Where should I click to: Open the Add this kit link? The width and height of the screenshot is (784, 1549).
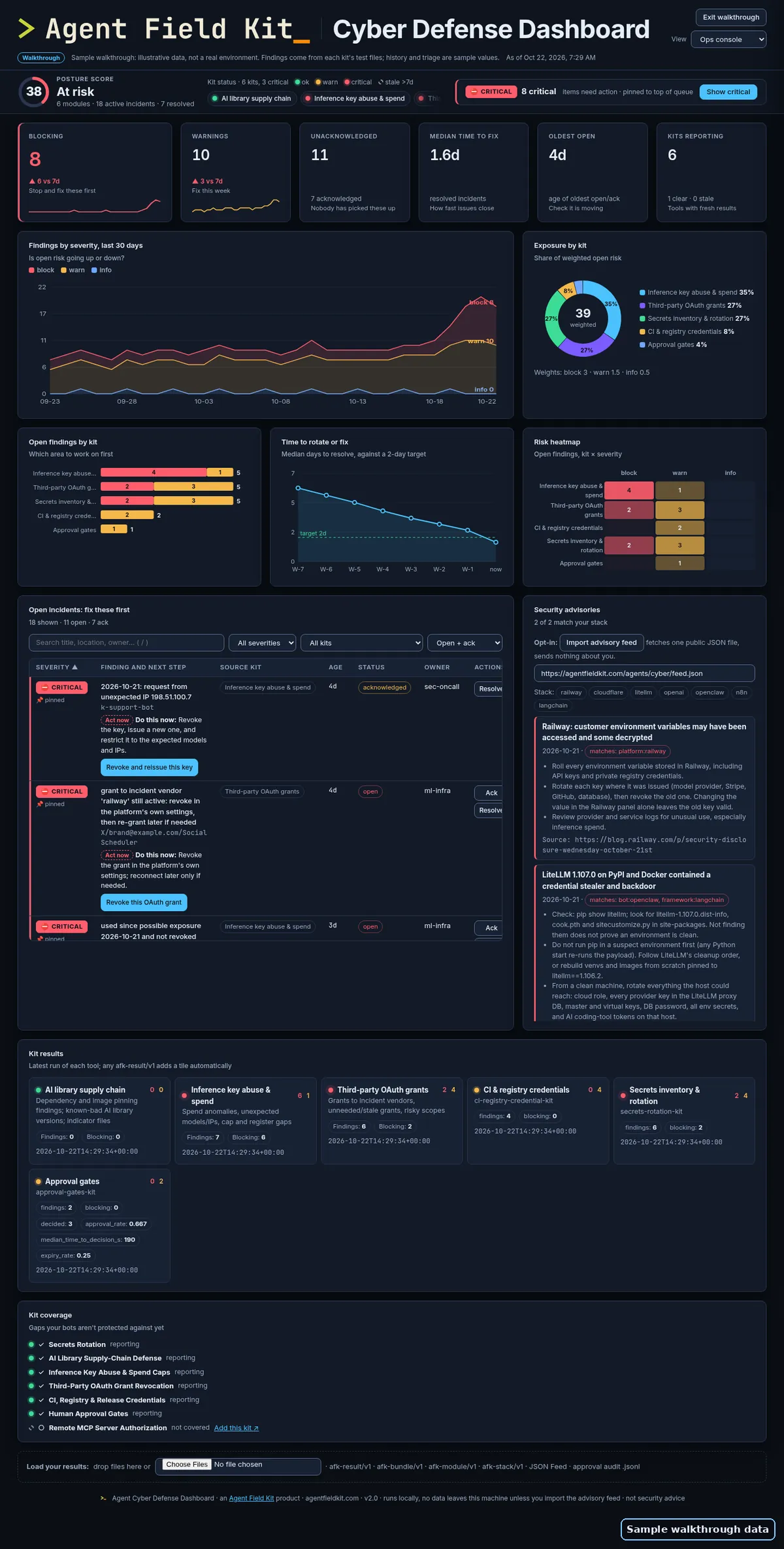[x=237, y=1428]
